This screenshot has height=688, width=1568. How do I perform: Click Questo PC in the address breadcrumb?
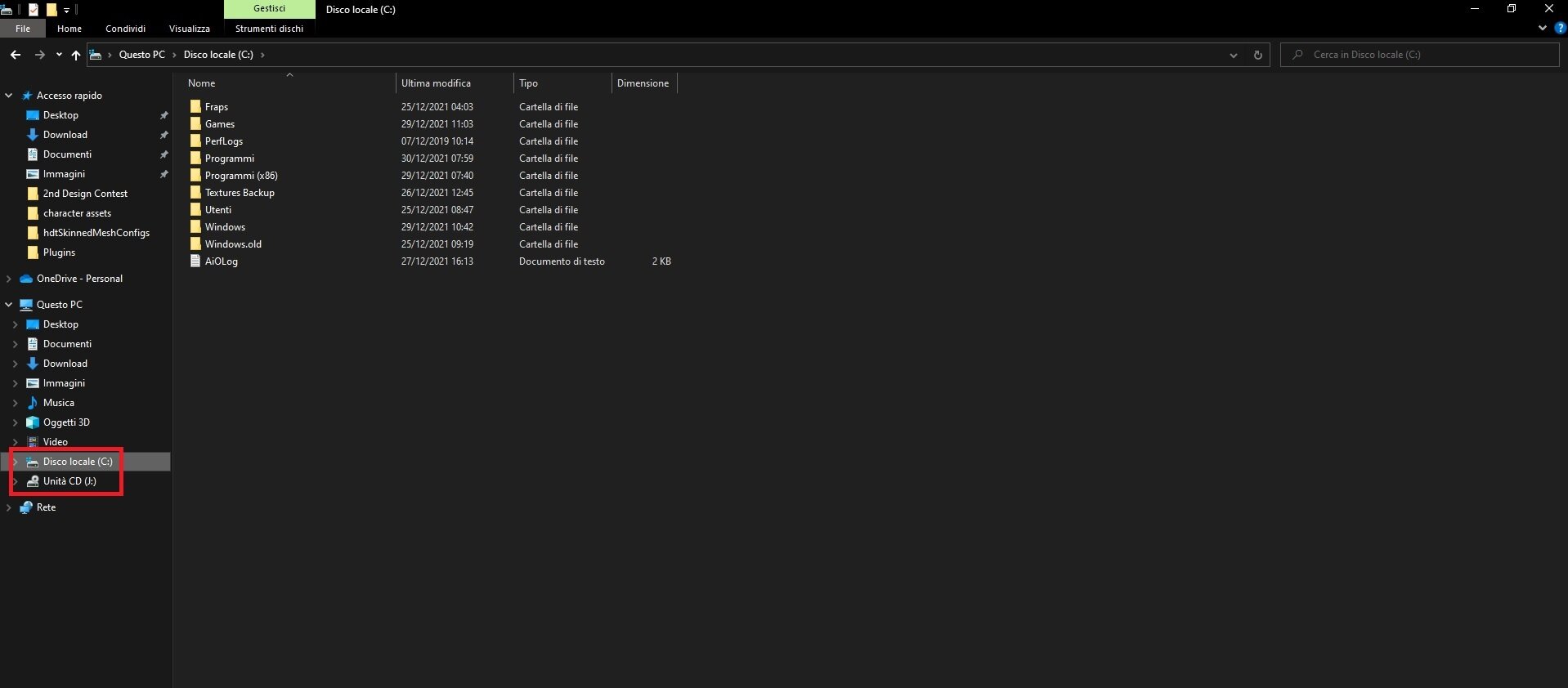click(x=142, y=55)
